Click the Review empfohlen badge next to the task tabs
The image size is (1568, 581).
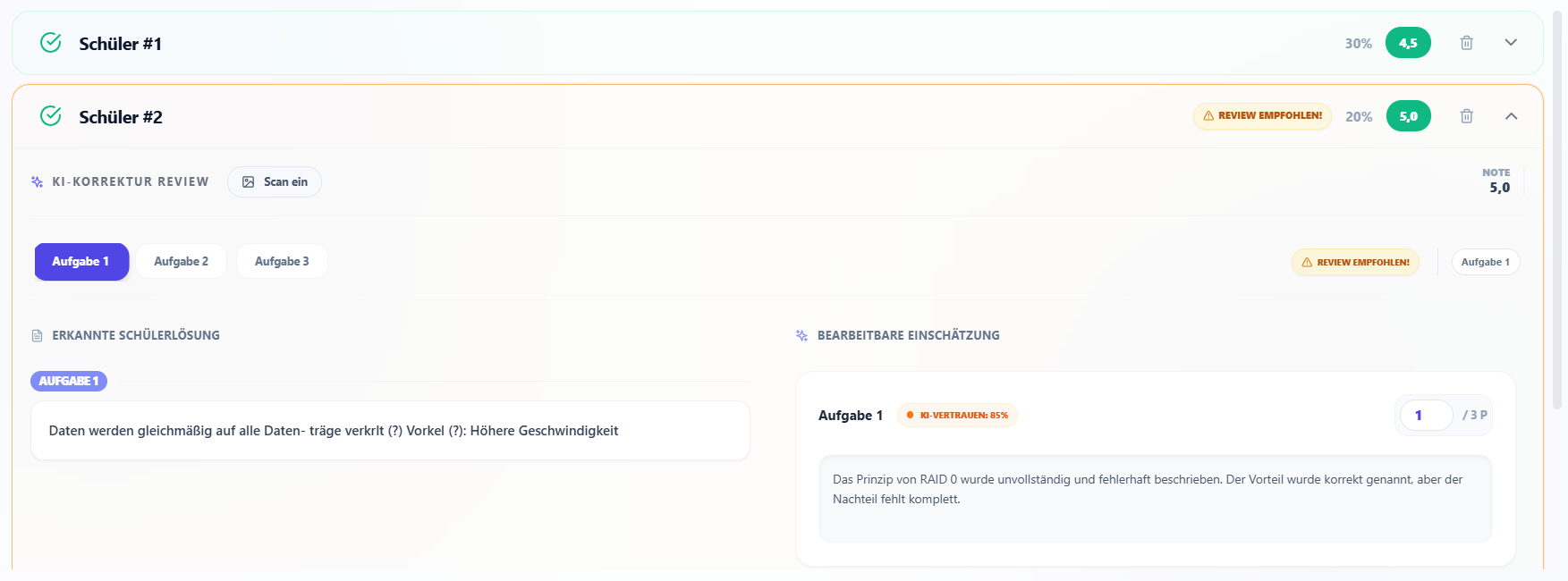(x=1355, y=263)
